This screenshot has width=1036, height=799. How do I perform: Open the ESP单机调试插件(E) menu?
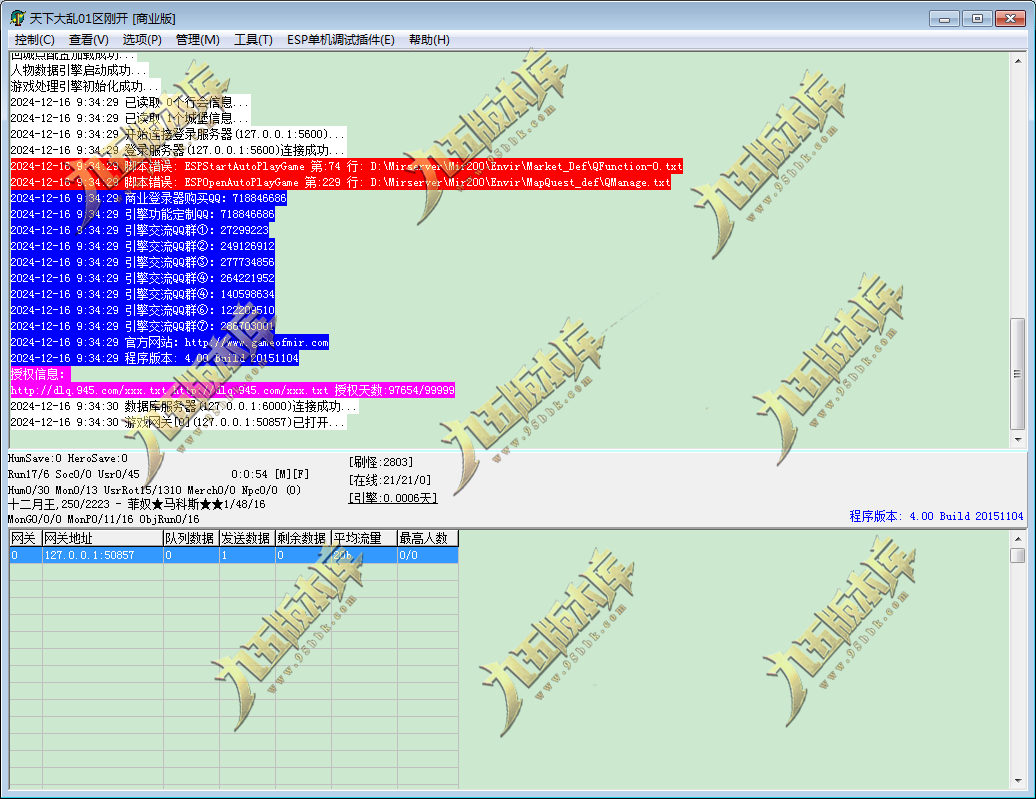[340, 40]
